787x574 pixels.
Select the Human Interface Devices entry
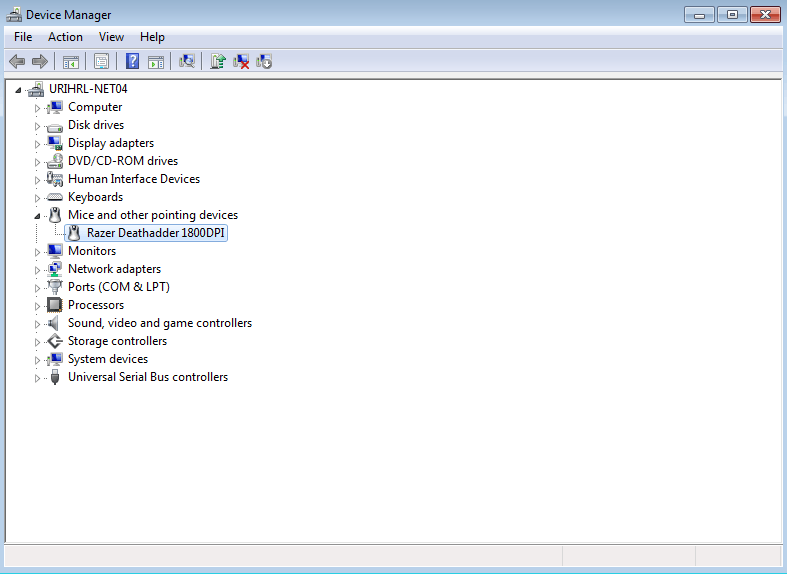pos(133,179)
